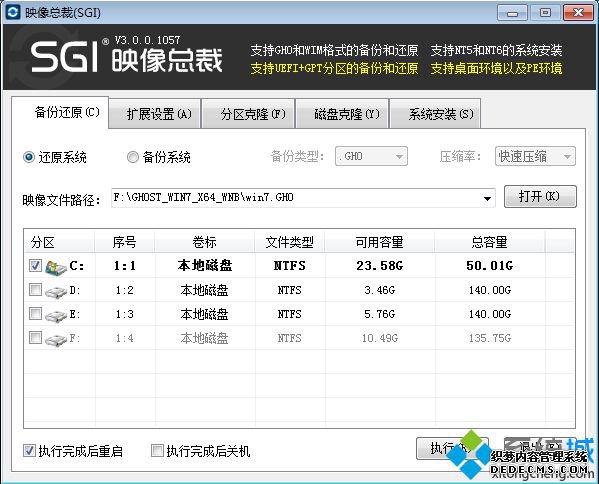599x484 pixels.
Task: Switch to 系统安装(S) tab
Action: click(435, 113)
